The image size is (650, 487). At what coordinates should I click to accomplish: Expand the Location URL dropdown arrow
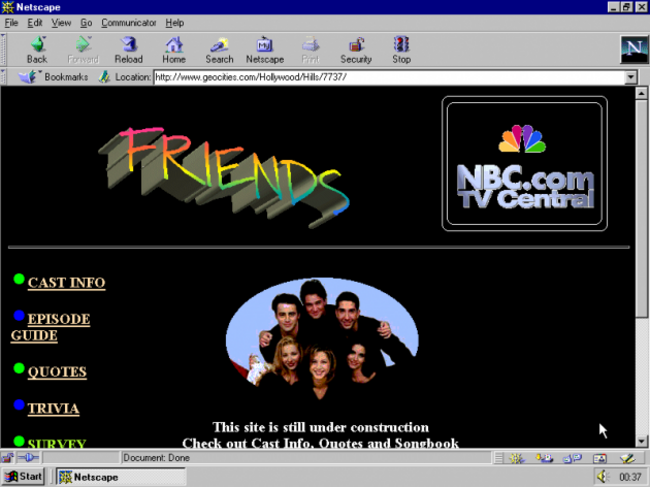pyautogui.click(x=631, y=77)
